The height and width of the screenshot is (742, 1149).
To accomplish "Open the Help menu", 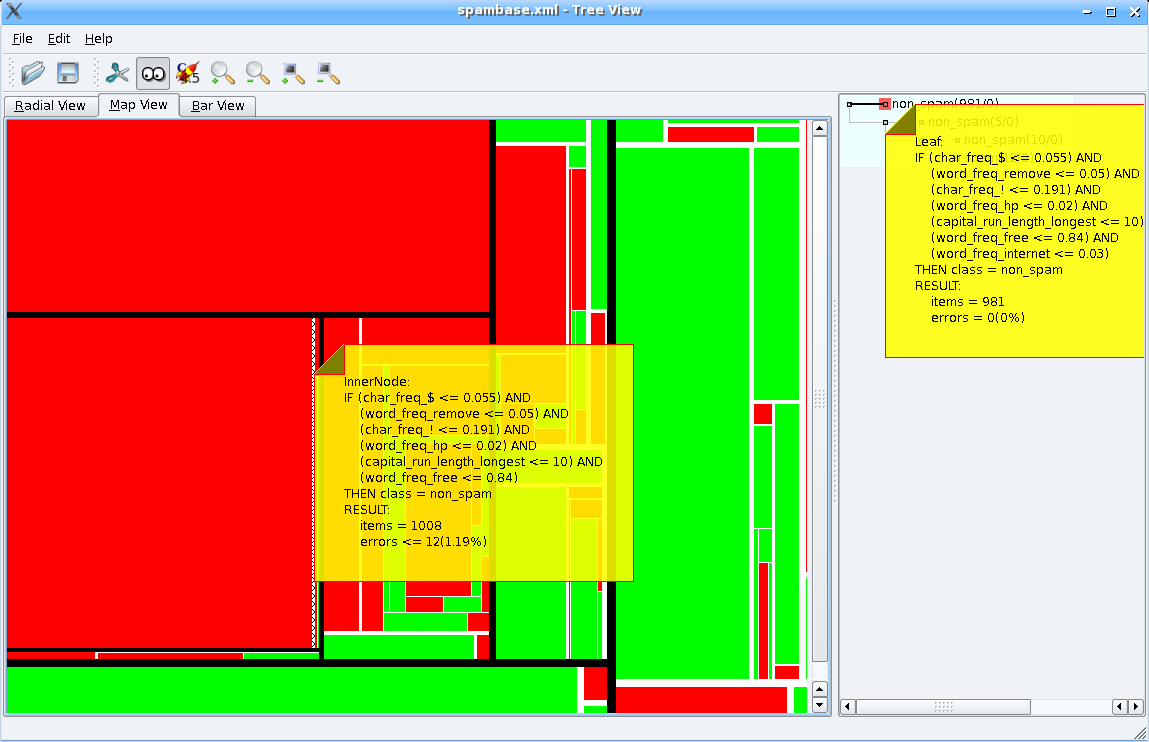I will (x=98, y=39).
